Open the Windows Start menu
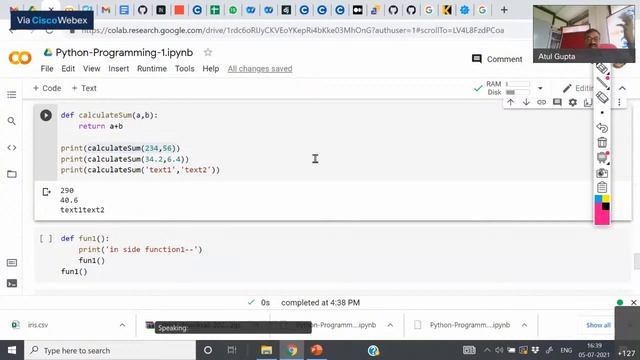Screen dimensions: 640x360 [12, 350]
